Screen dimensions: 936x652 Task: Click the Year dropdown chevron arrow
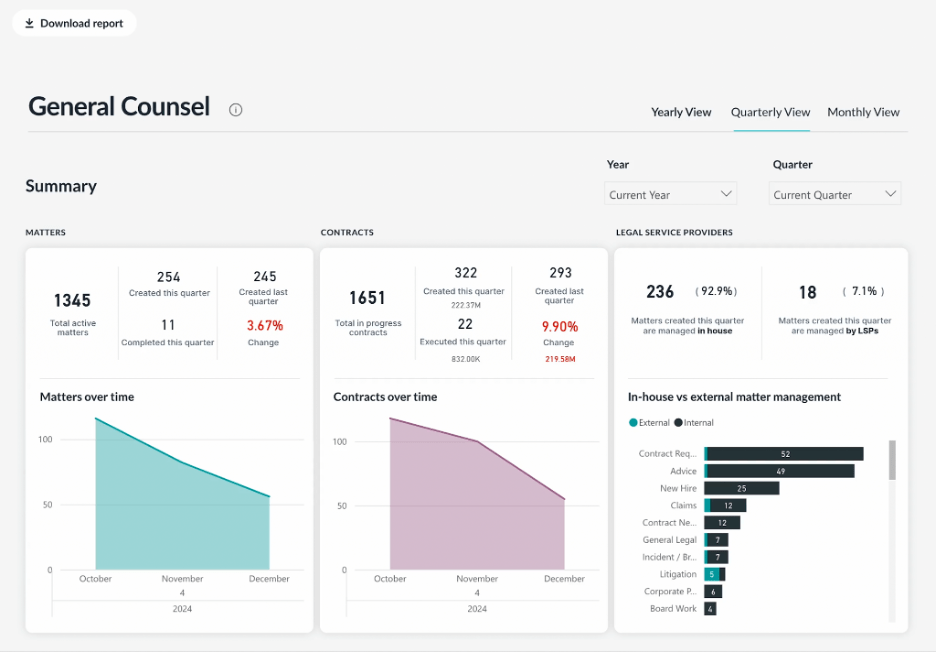(727, 193)
